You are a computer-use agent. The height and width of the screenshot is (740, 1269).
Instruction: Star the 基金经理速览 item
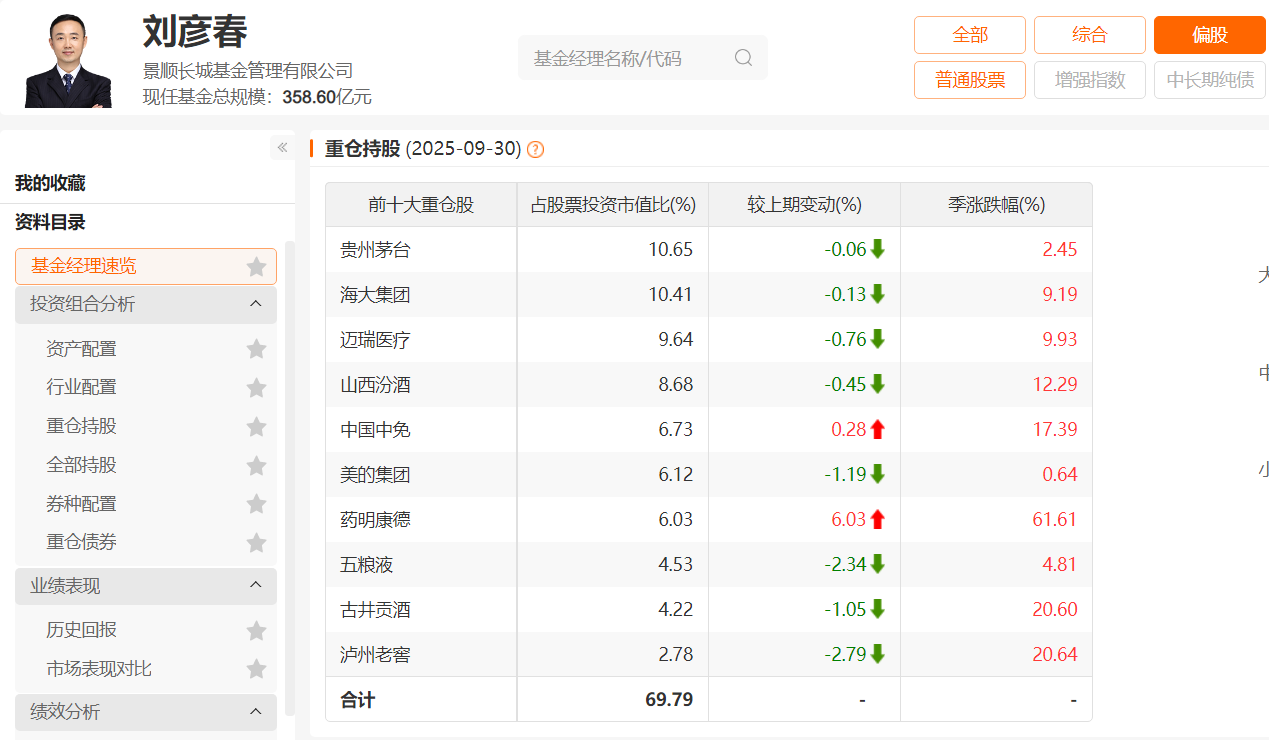pyautogui.click(x=256, y=267)
